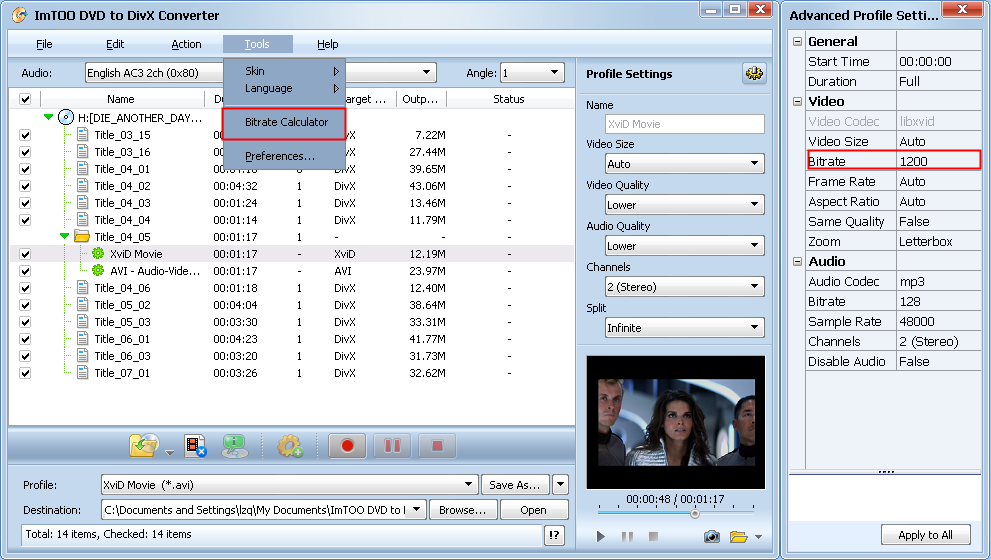Choose Bitrate Calculator from Tools menu
This screenshot has width=991, height=560.
click(x=284, y=123)
